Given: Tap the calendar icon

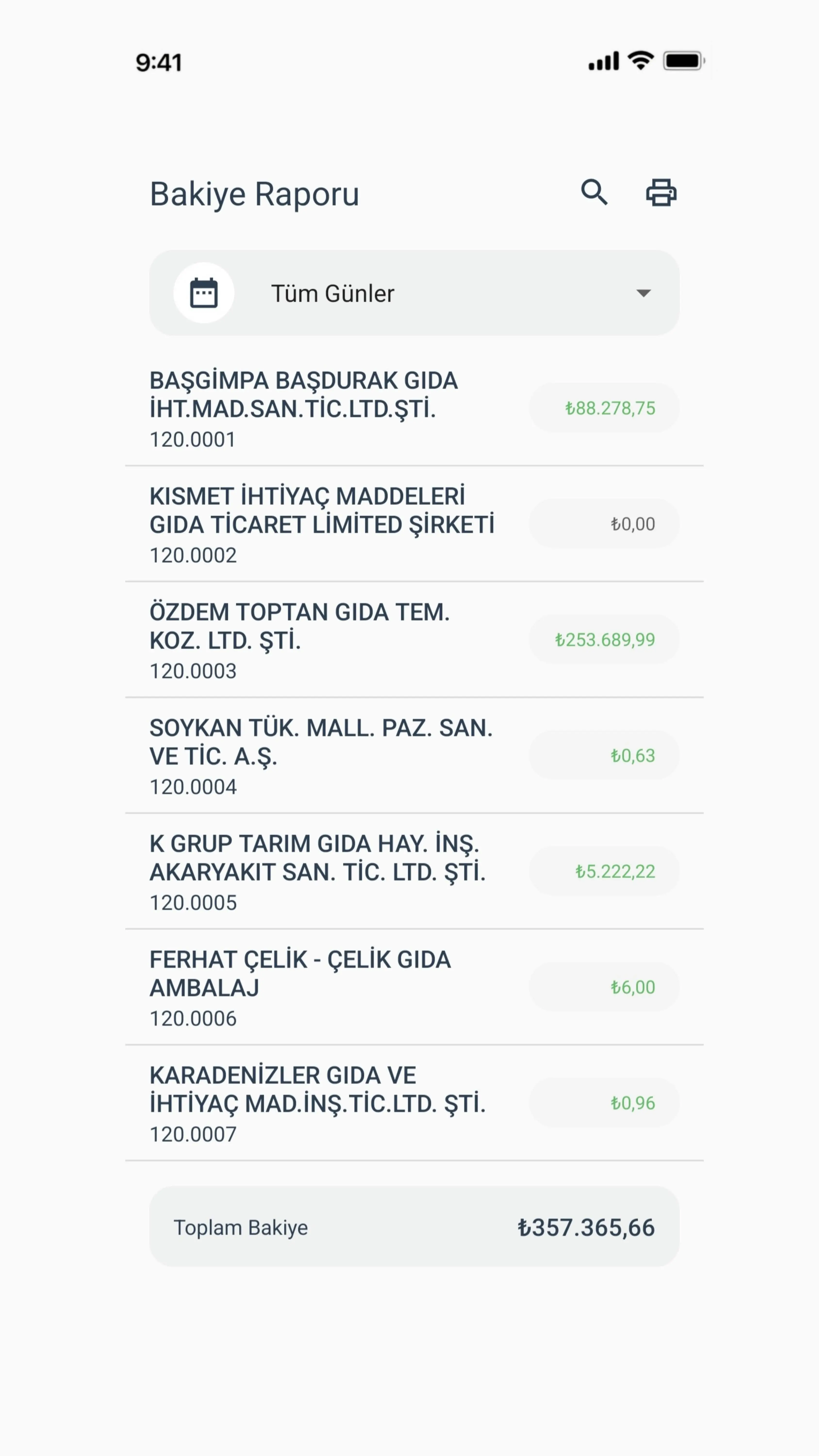Looking at the screenshot, I should pyautogui.click(x=204, y=293).
